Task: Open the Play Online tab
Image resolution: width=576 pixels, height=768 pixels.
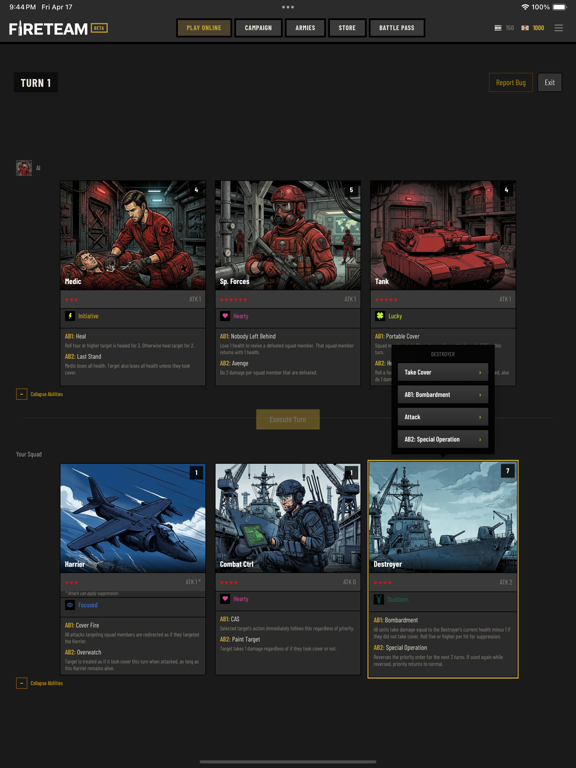Action: pos(204,28)
